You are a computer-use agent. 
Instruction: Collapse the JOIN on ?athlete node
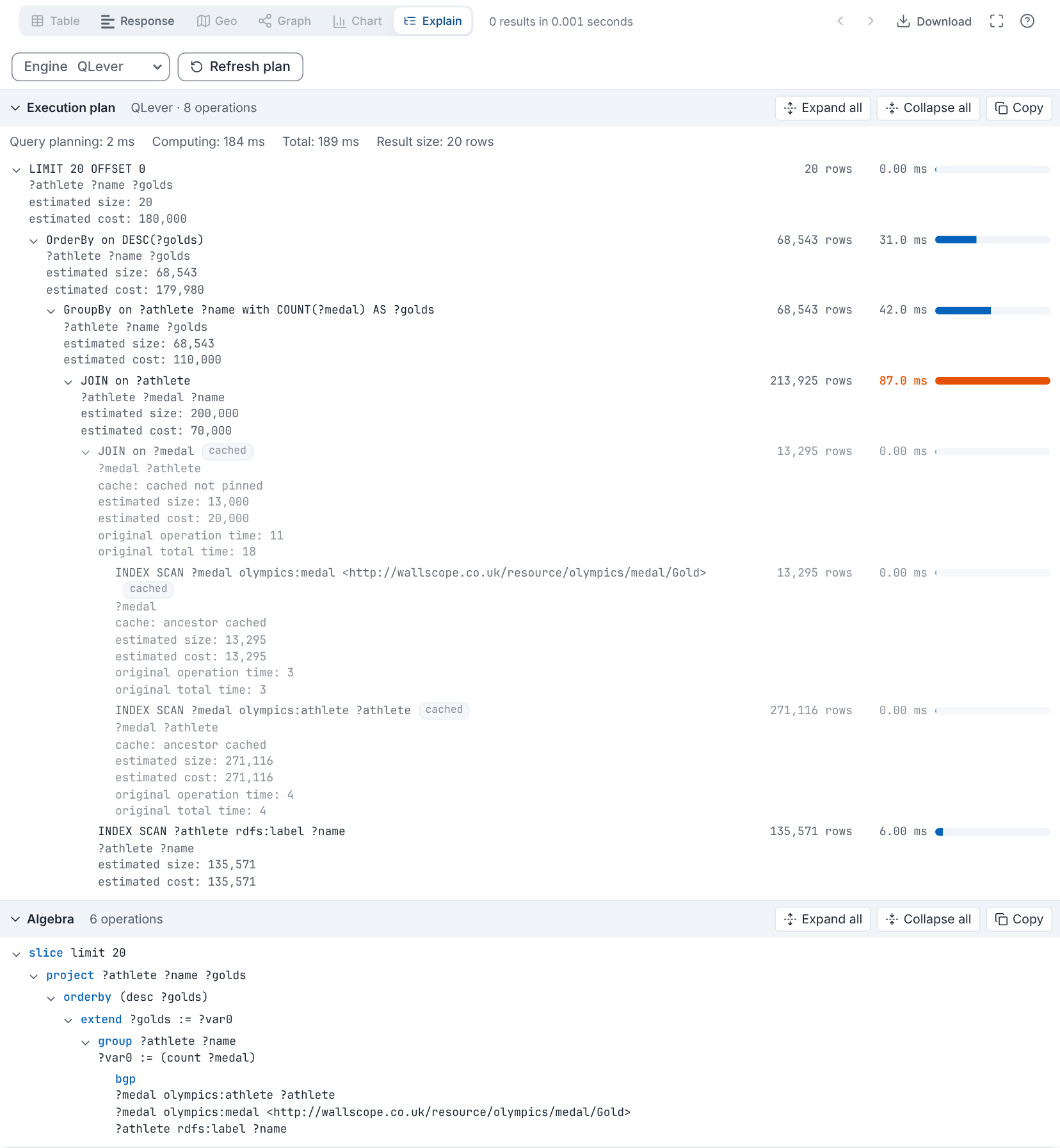[68, 382]
